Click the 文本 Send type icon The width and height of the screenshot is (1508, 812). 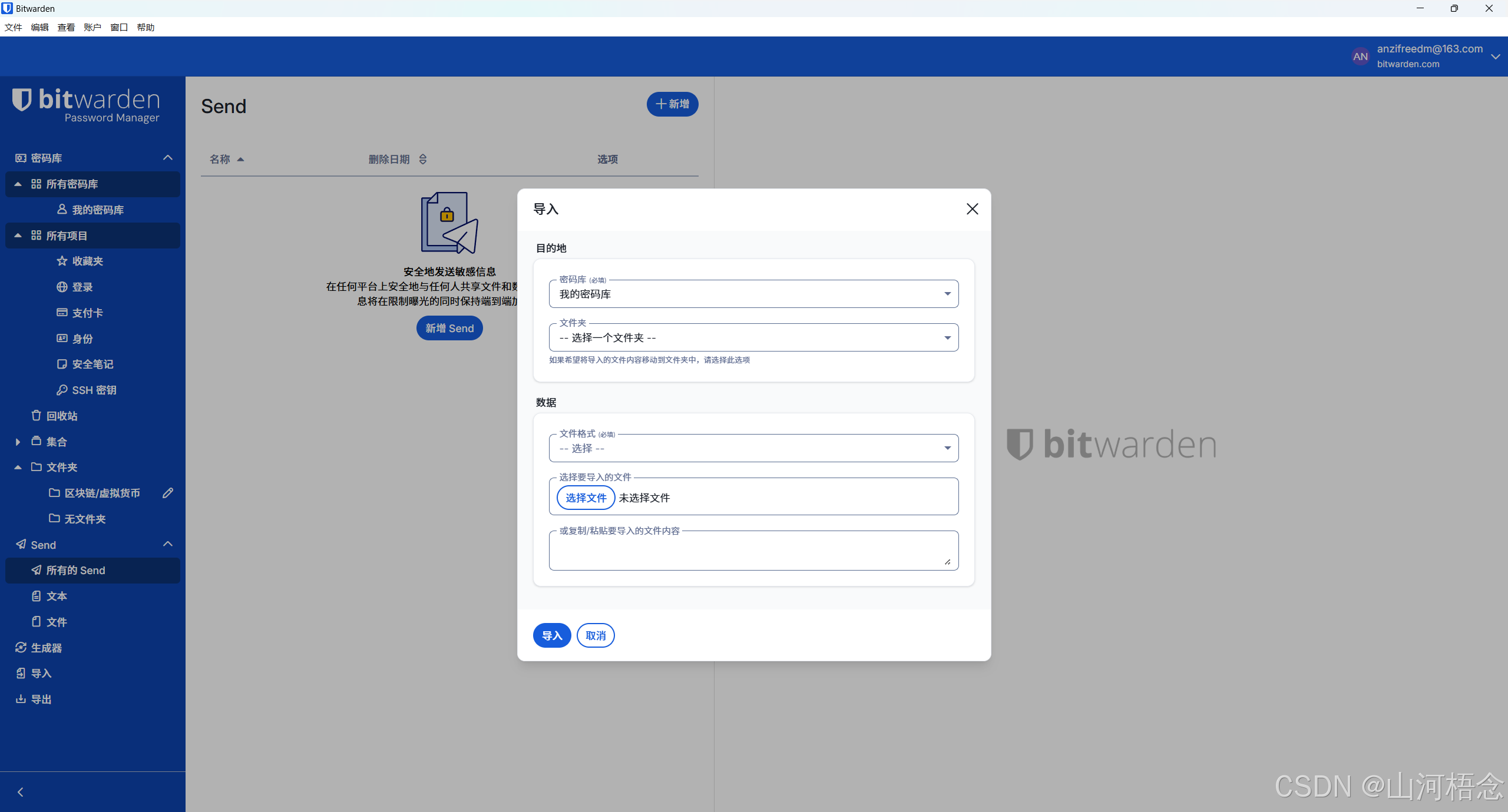pyautogui.click(x=36, y=596)
